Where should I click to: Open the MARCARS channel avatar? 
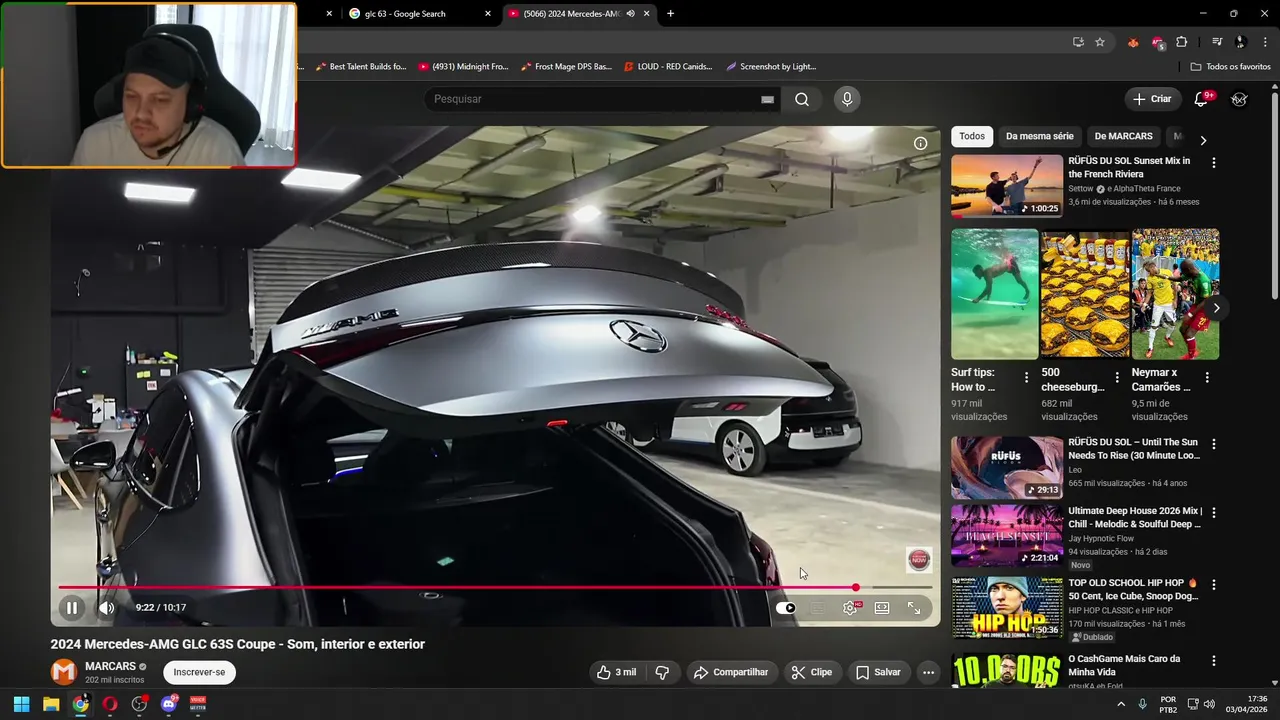(x=64, y=672)
